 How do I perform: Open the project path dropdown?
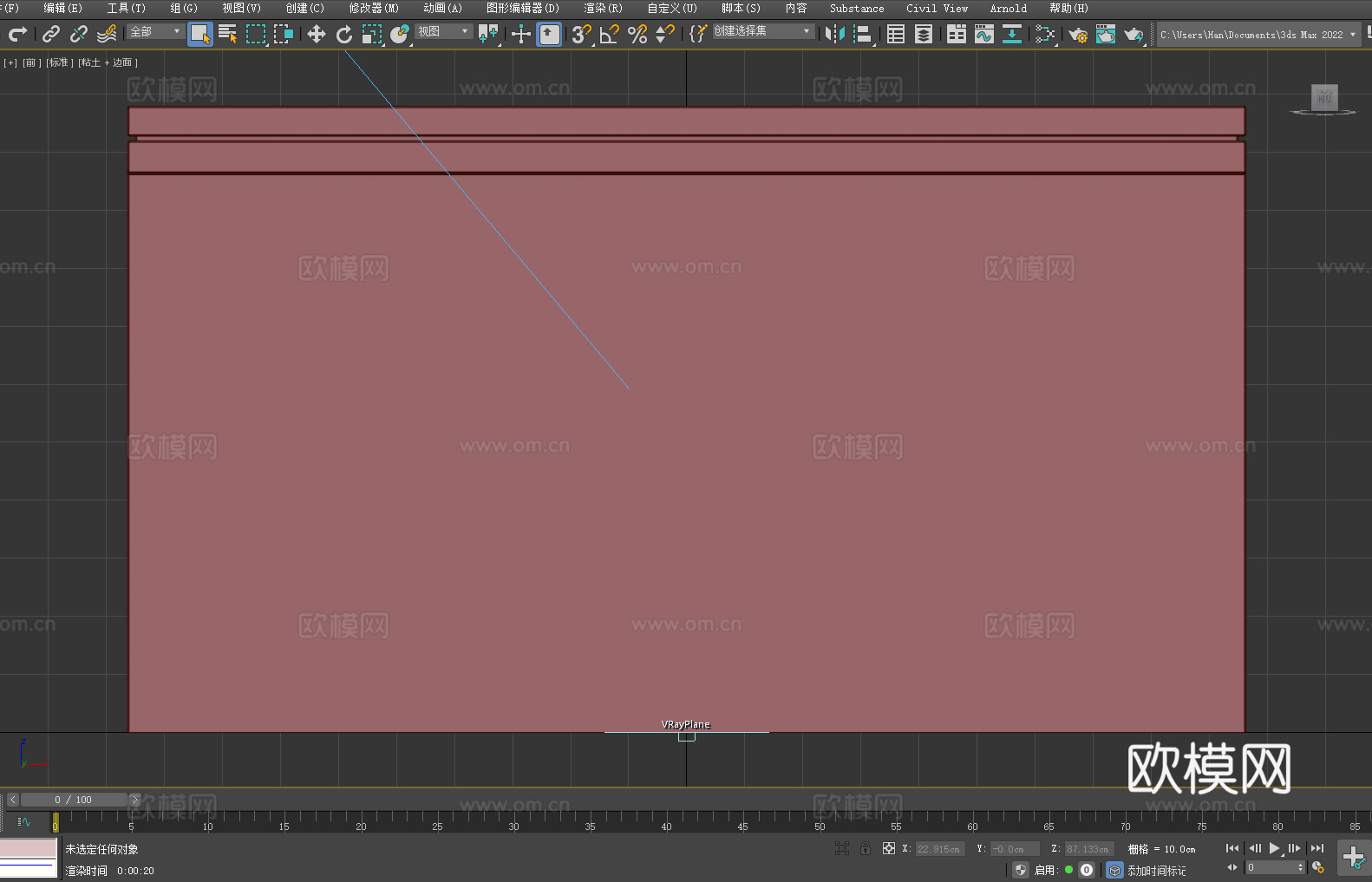pyautogui.click(x=1258, y=35)
